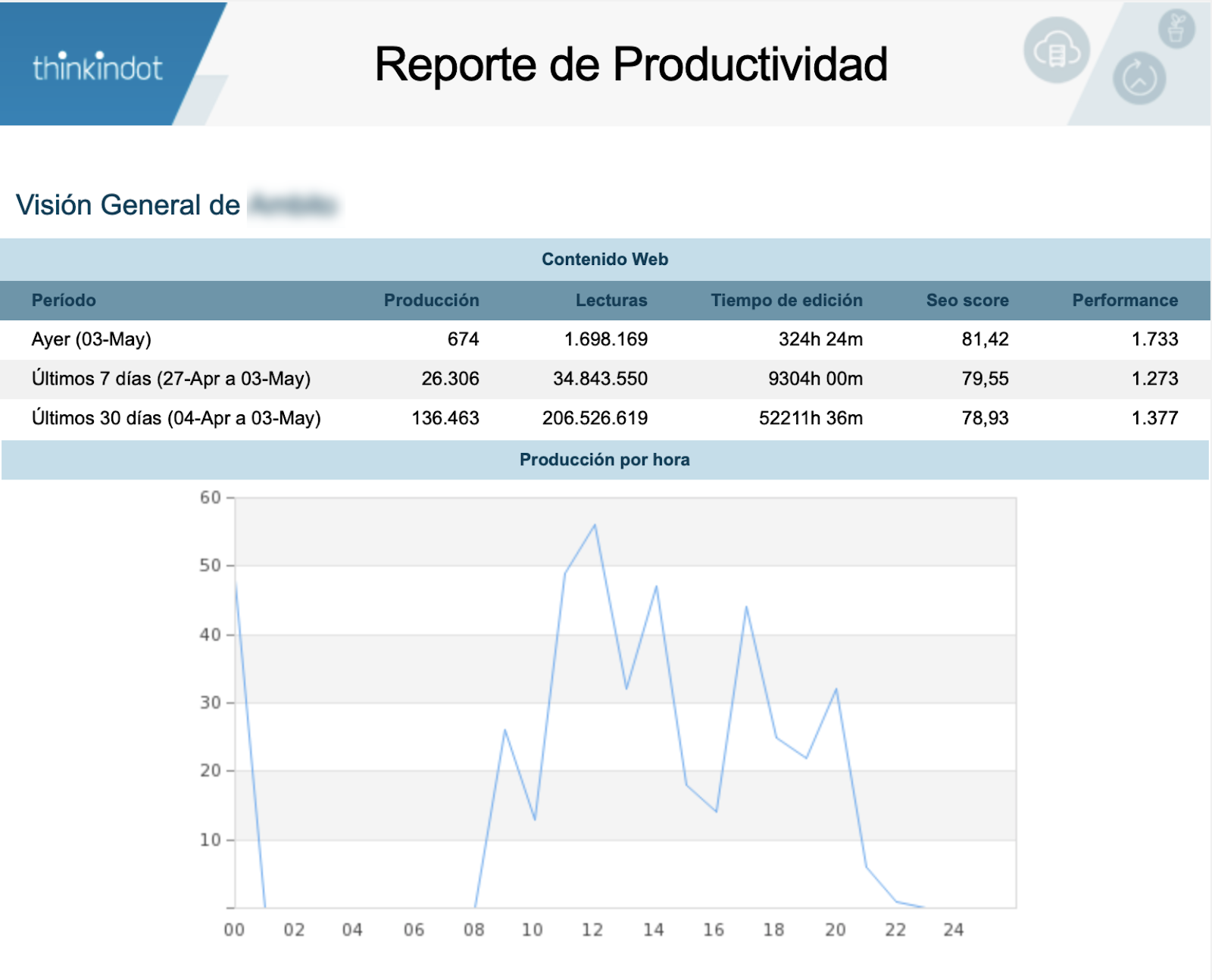Select the Contenido Web section header

tap(604, 260)
